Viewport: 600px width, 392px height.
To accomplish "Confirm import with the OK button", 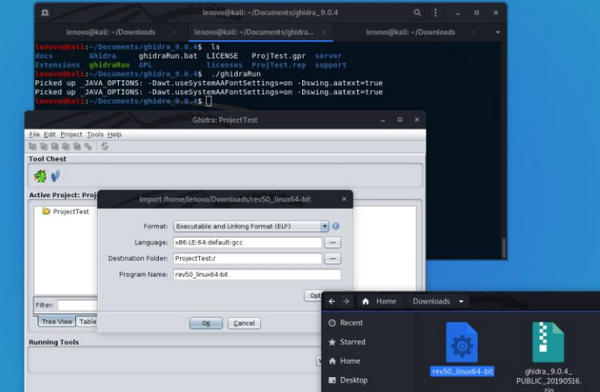I will 206,323.
